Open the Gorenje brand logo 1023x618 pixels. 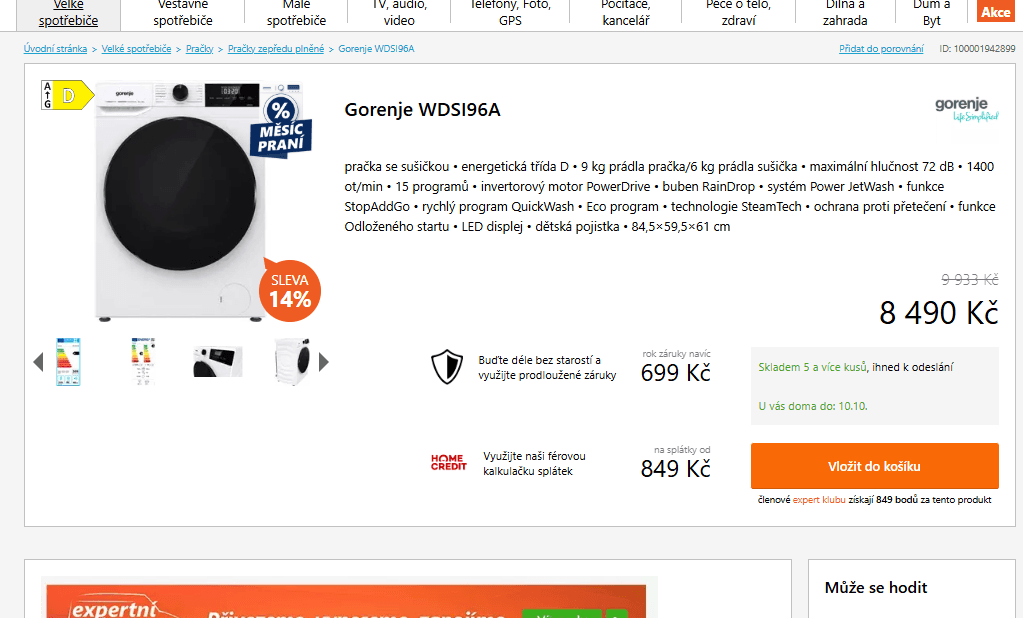point(966,110)
